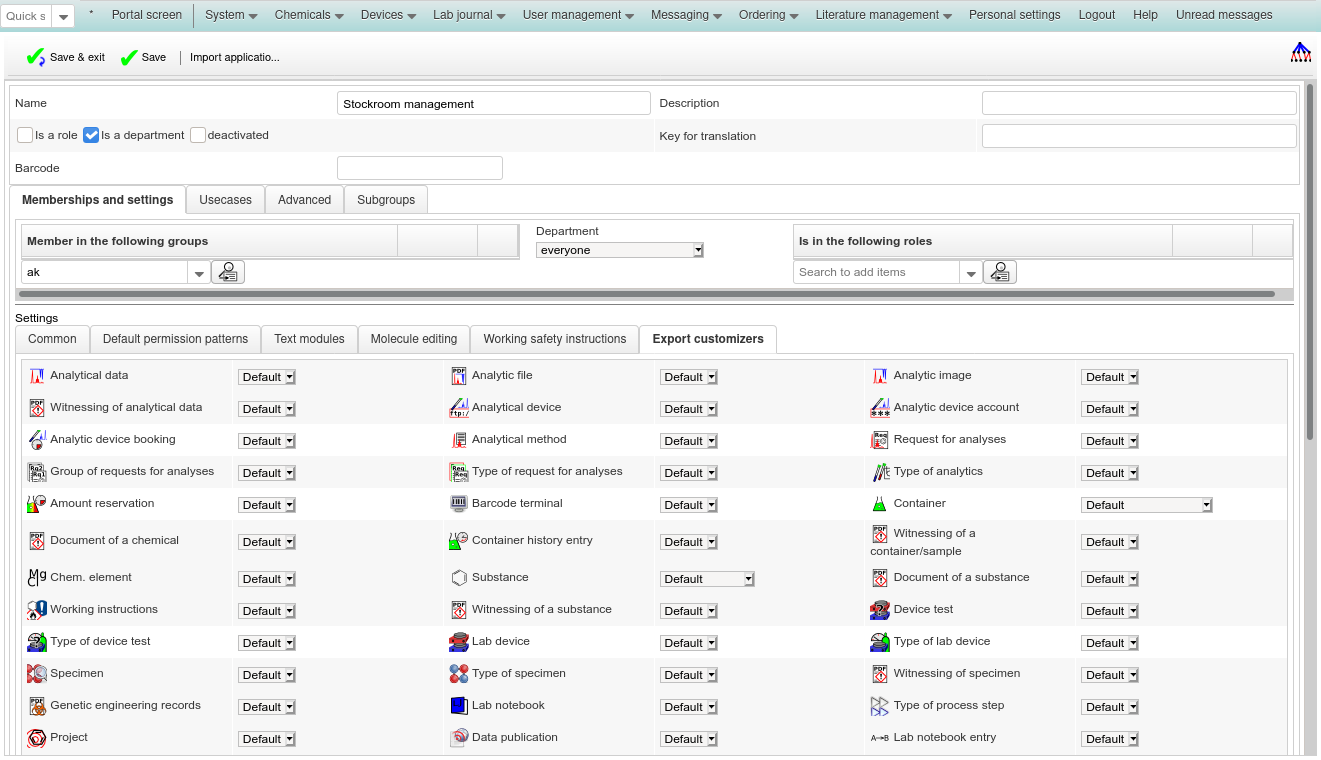Click the Type of specimen icon

[x=458, y=674]
